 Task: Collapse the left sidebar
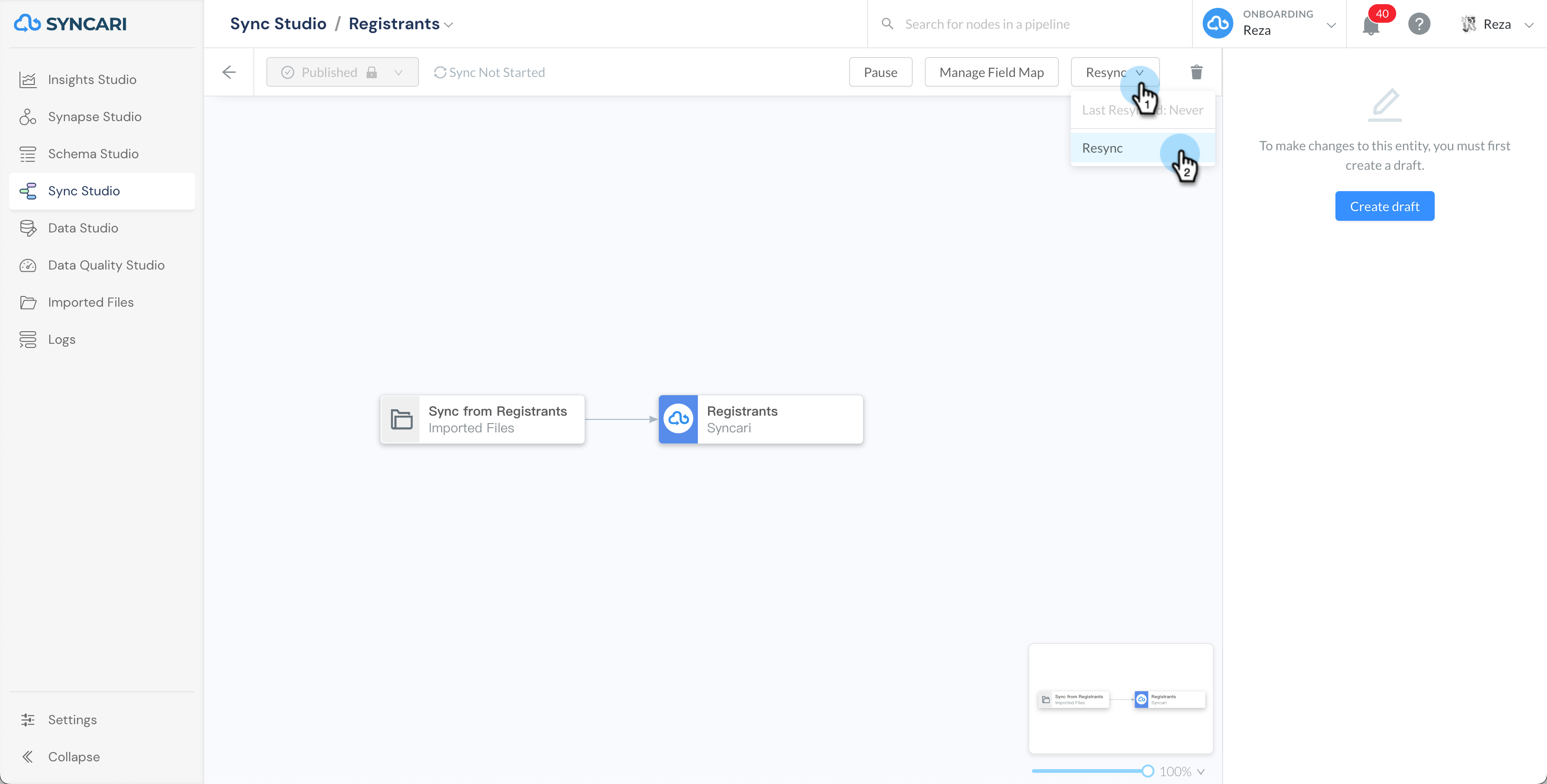pos(102,757)
